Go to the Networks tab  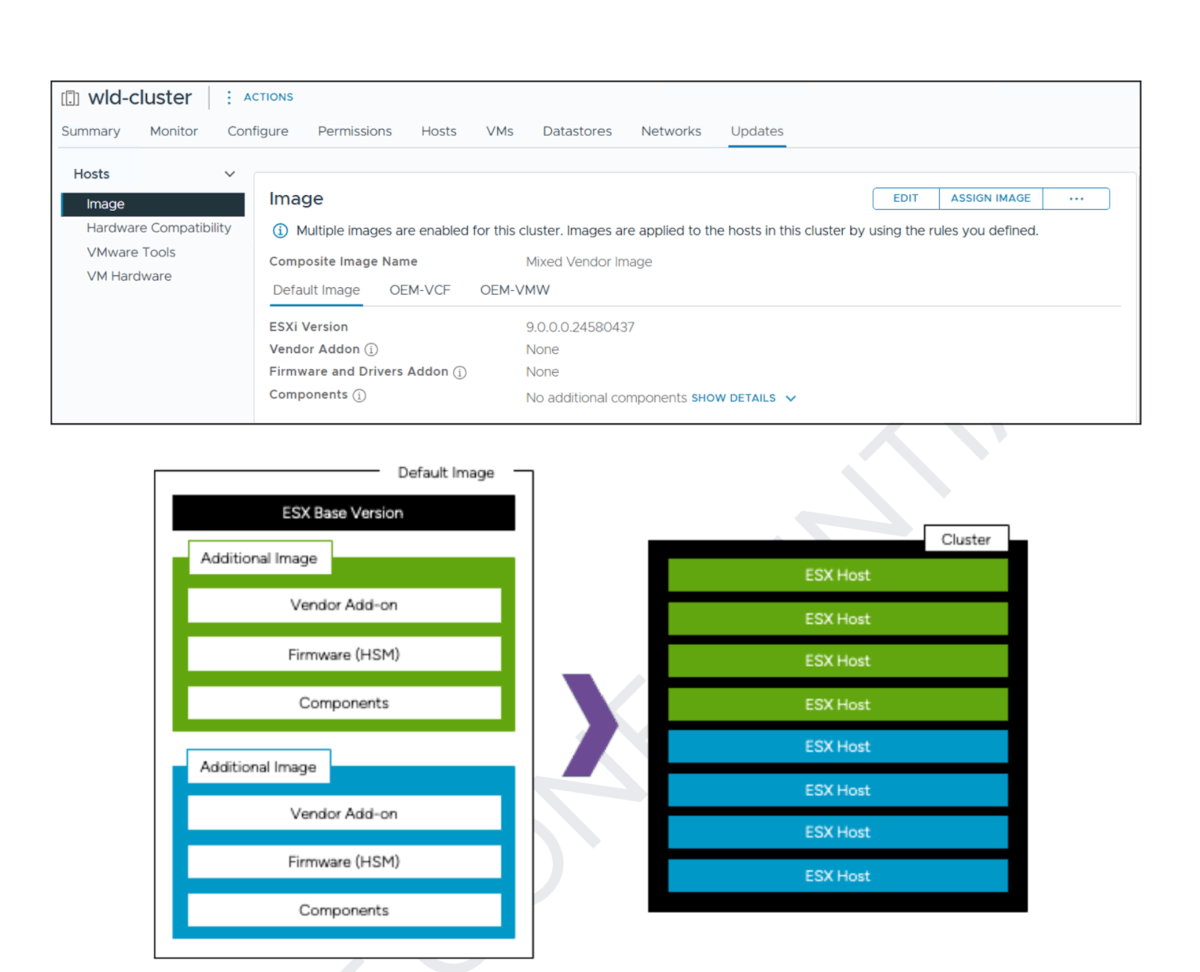point(671,131)
